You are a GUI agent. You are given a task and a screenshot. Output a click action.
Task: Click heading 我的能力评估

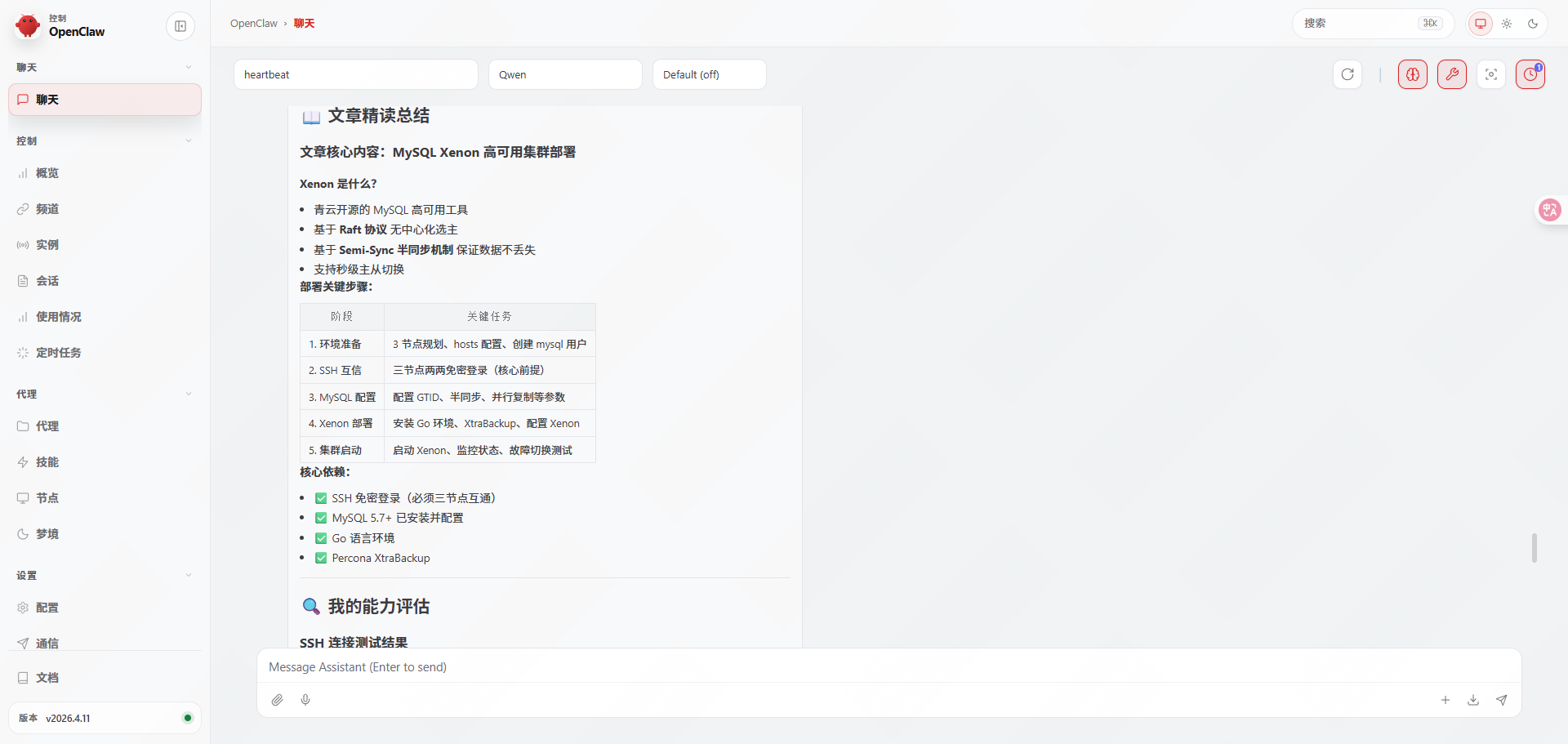tap(379, 606)
